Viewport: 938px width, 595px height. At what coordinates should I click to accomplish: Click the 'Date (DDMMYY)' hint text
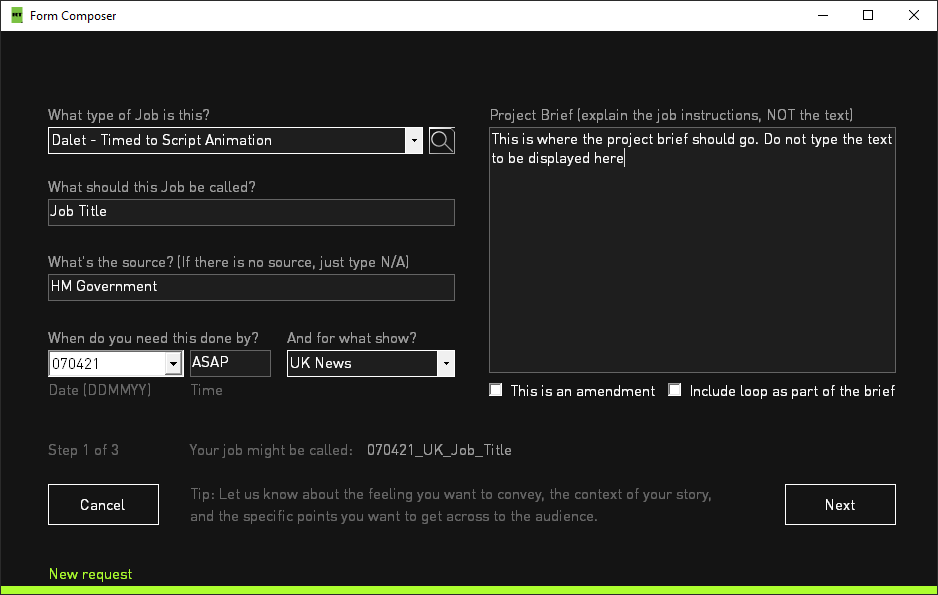pos(100,390)
